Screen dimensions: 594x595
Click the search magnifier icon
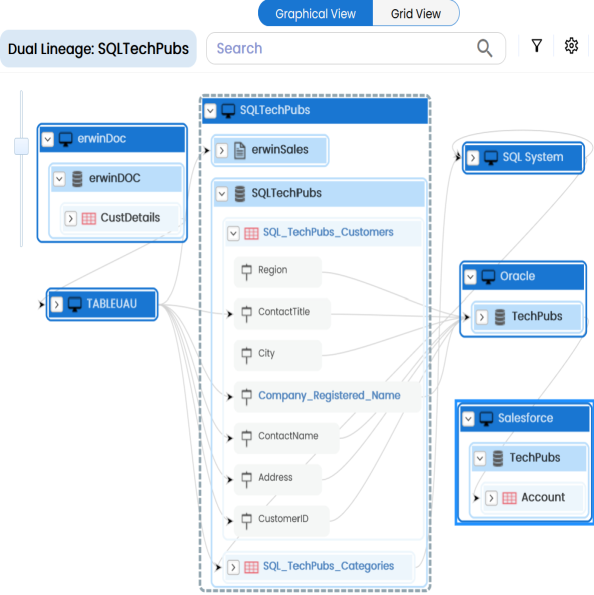[484, 48]
